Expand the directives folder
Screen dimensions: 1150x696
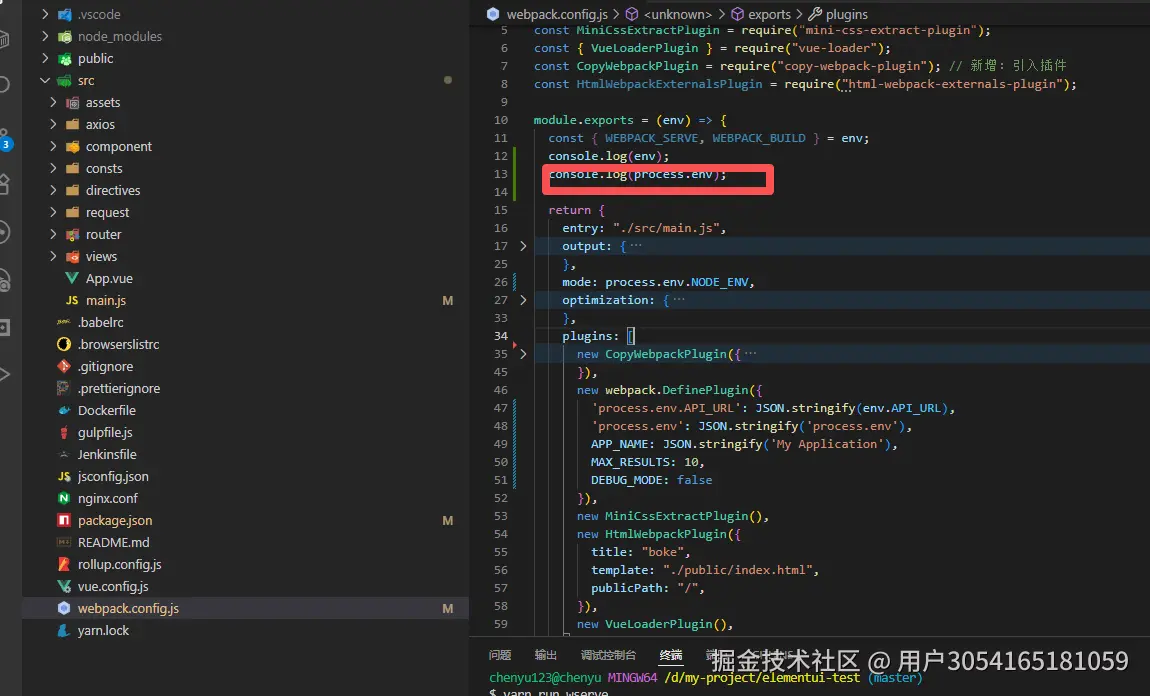53,190
